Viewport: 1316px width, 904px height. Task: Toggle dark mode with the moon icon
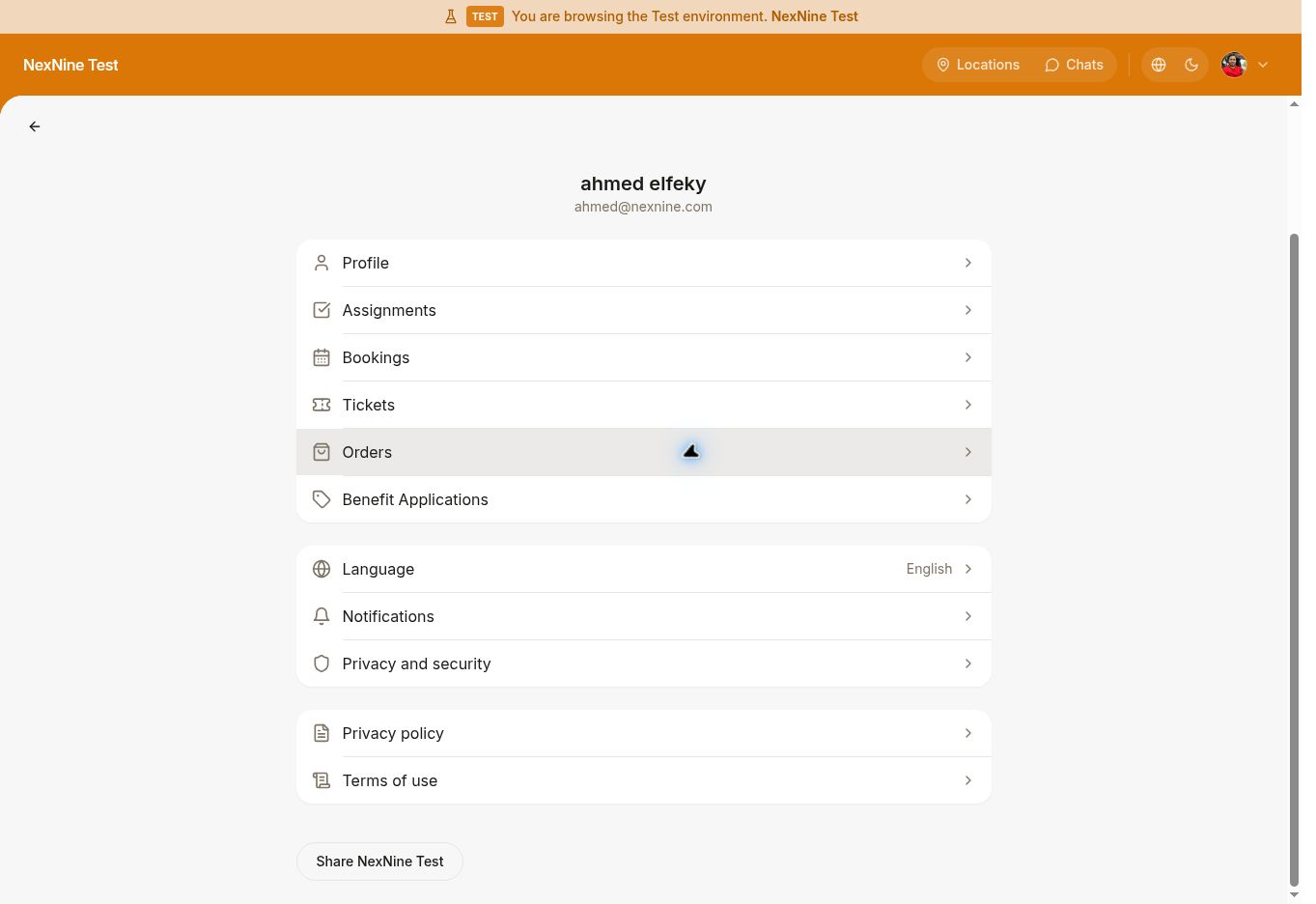1191,65
